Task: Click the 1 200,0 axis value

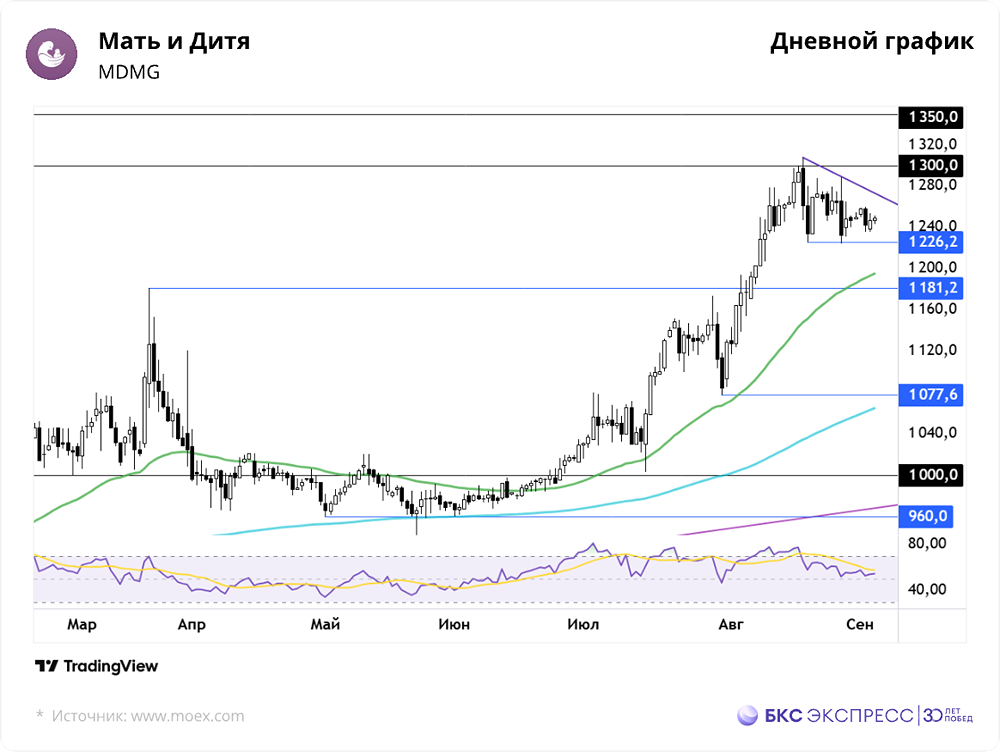Action: pyautogui.click(x=933, y=267)
